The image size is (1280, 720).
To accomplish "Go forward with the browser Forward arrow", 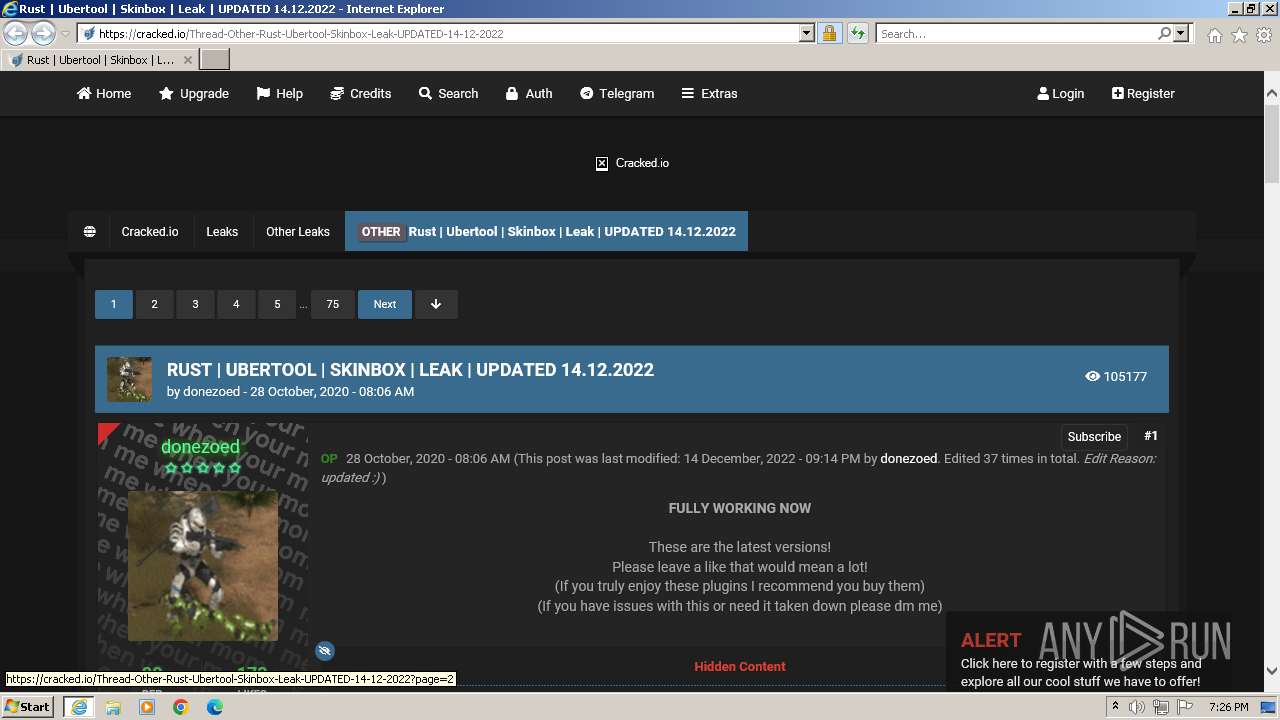I will 43,33.
